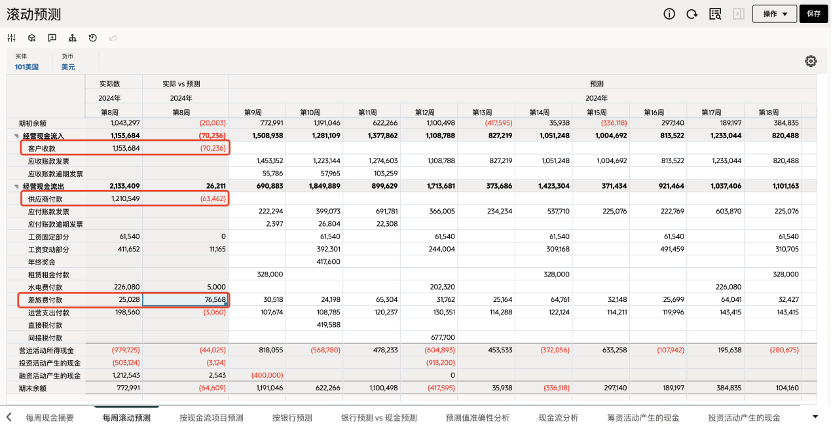Open the filter sliders icon in toolbar
This screenshot has height=430, width=832.
point(12,38)
